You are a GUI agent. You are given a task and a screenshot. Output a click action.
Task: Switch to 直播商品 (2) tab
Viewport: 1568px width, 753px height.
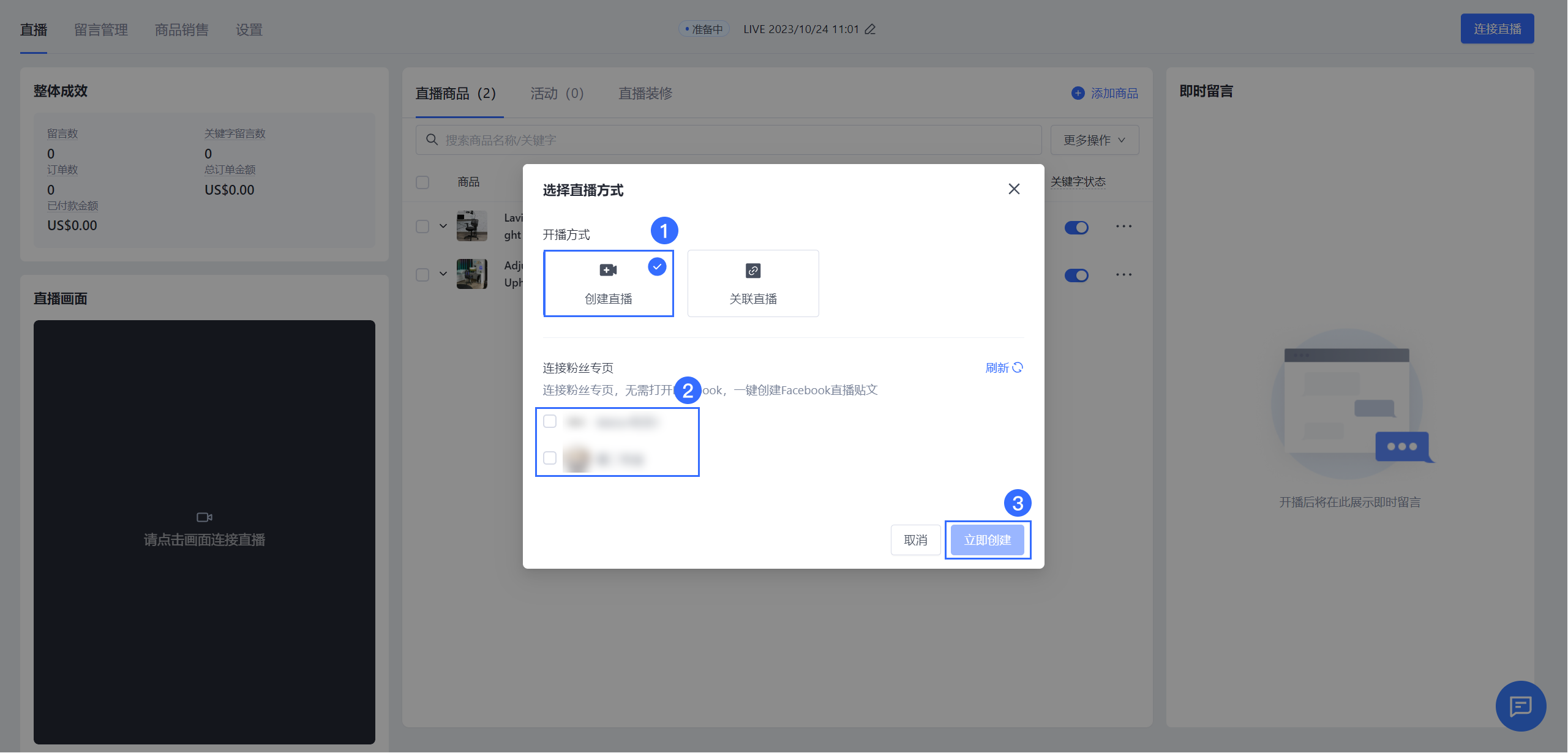pyautogui.click(x=456, y=93)
